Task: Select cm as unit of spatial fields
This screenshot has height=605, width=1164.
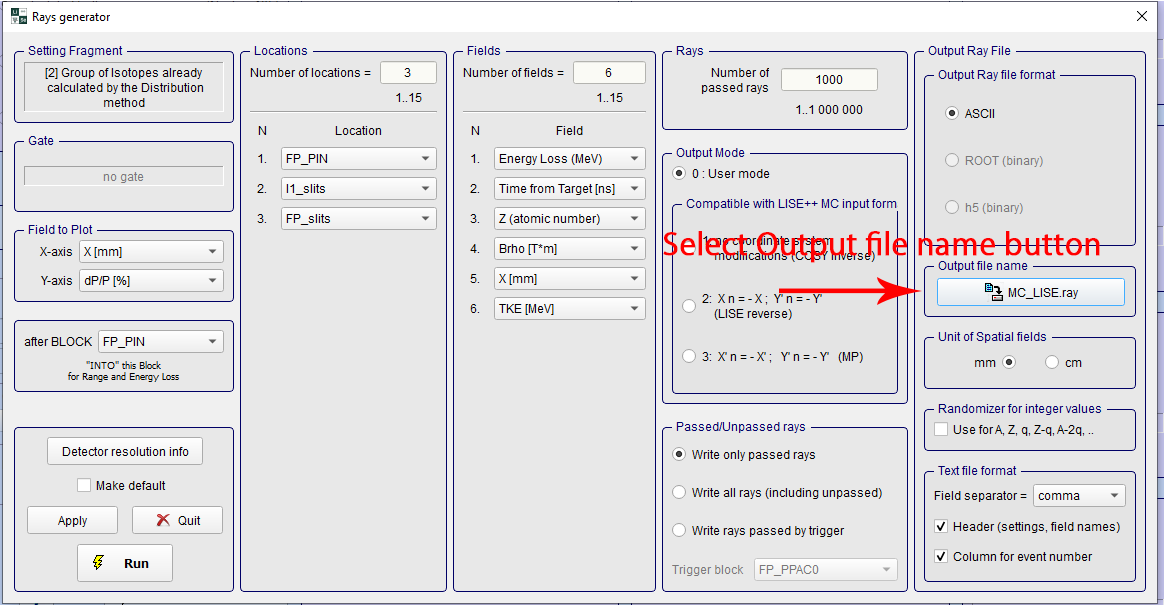Action: tap(1052, 363)
